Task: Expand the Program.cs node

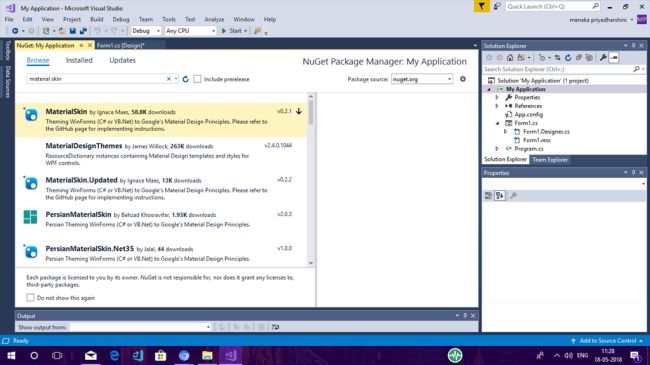Action: pyautogui.click(x=497, y=148)
